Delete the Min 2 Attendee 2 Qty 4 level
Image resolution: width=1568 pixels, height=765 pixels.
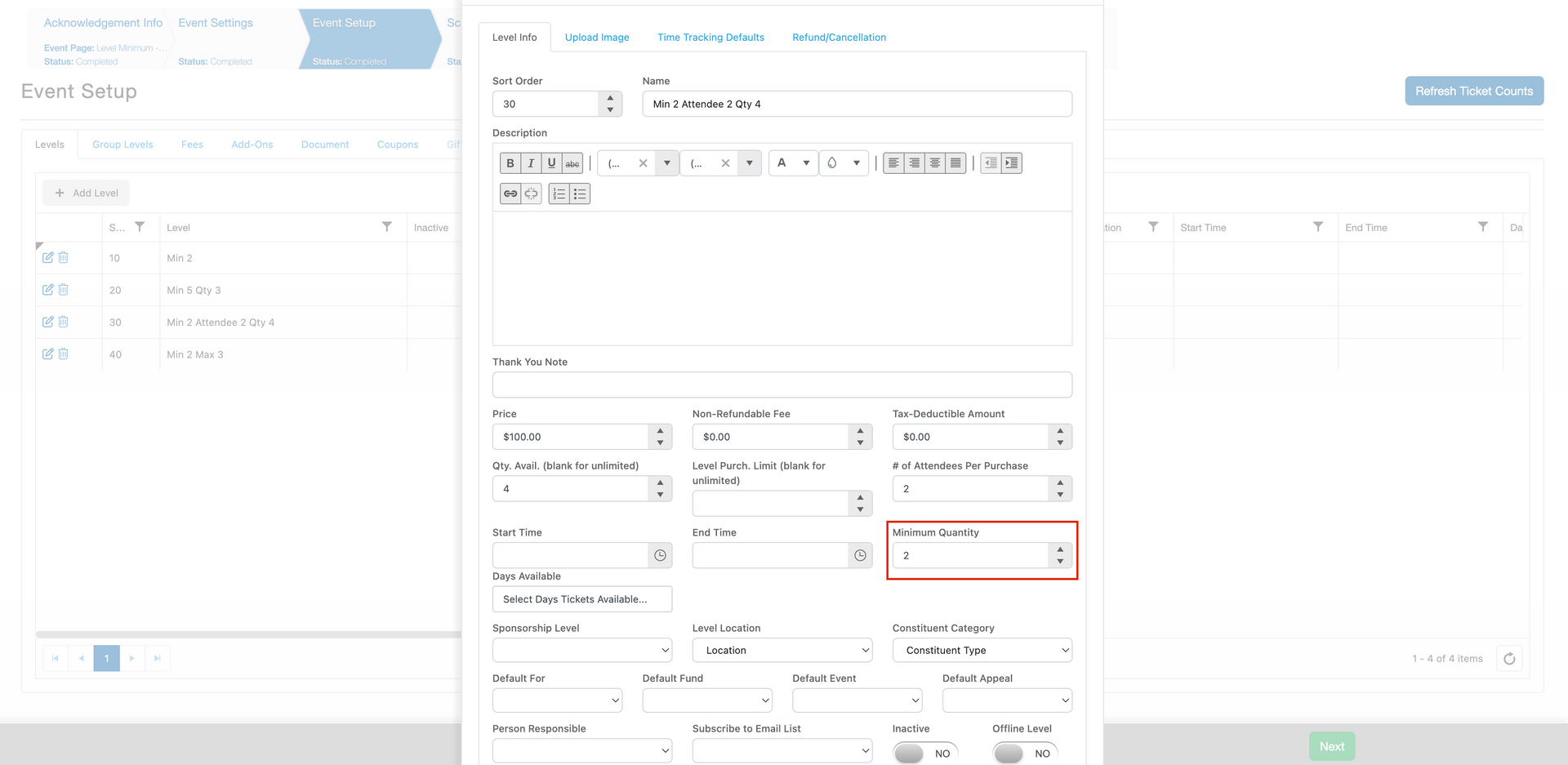63,322
